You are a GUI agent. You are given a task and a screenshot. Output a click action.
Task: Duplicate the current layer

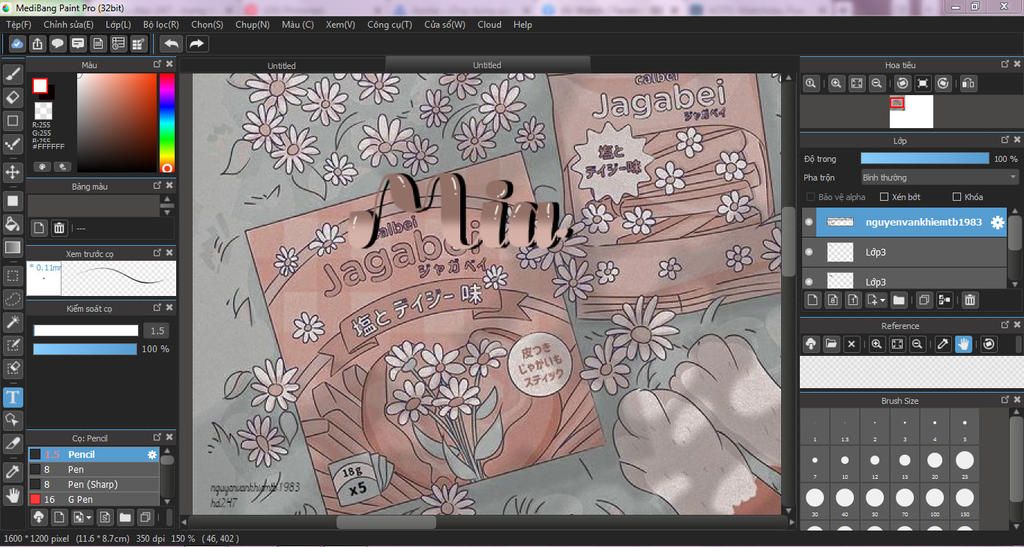click(924, 300)
